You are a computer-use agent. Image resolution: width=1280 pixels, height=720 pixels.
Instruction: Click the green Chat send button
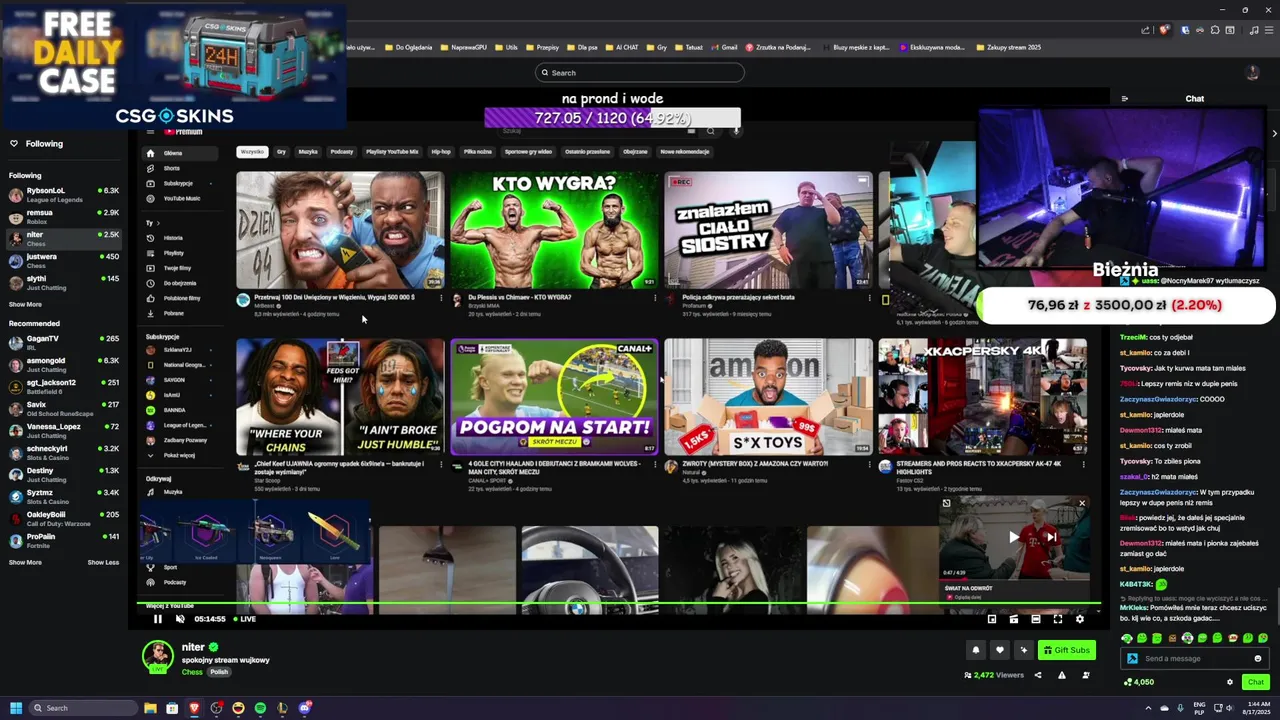coord(1256,682)
